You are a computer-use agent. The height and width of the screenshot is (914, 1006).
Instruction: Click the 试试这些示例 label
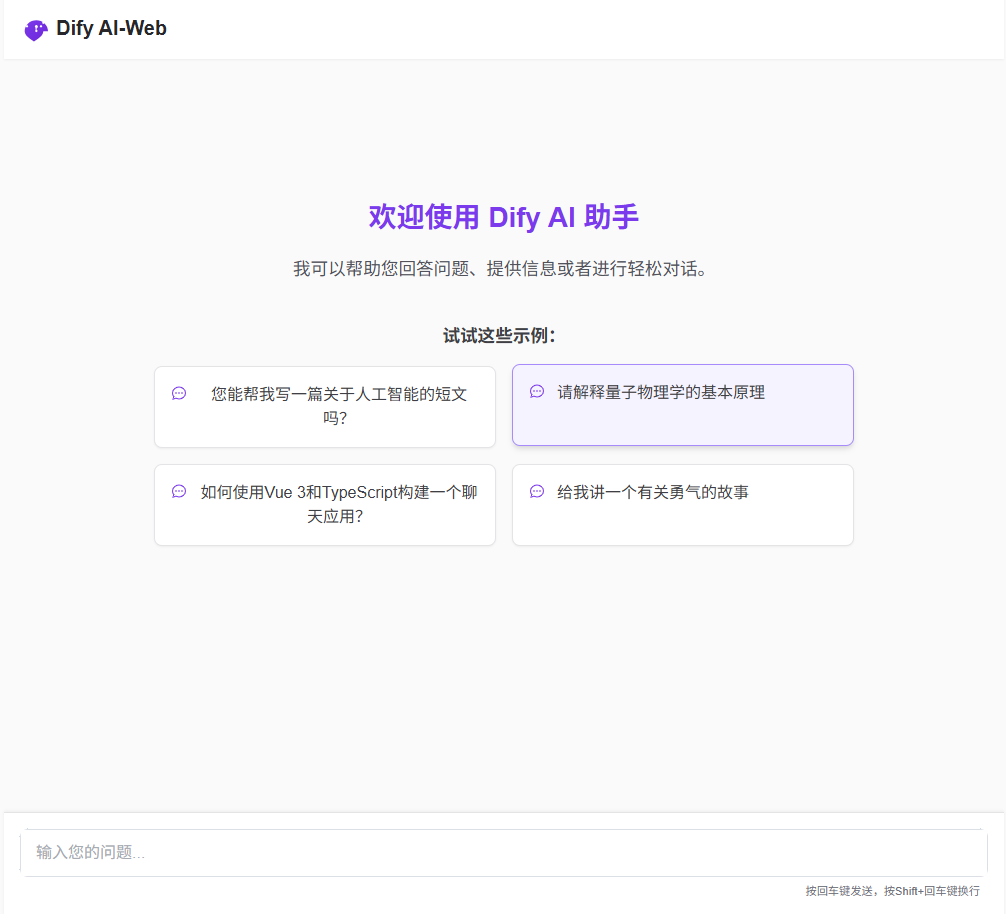tap(499, 335)
